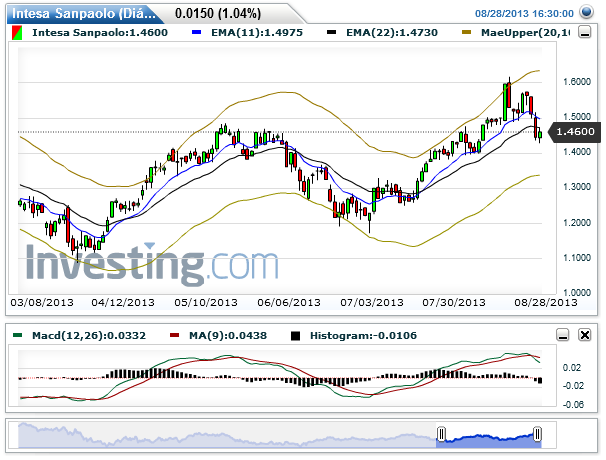Click the Histogram:-0.0106 label
Image resolution: width=606 pixels, height=460 pixels.
coord(363,335)
